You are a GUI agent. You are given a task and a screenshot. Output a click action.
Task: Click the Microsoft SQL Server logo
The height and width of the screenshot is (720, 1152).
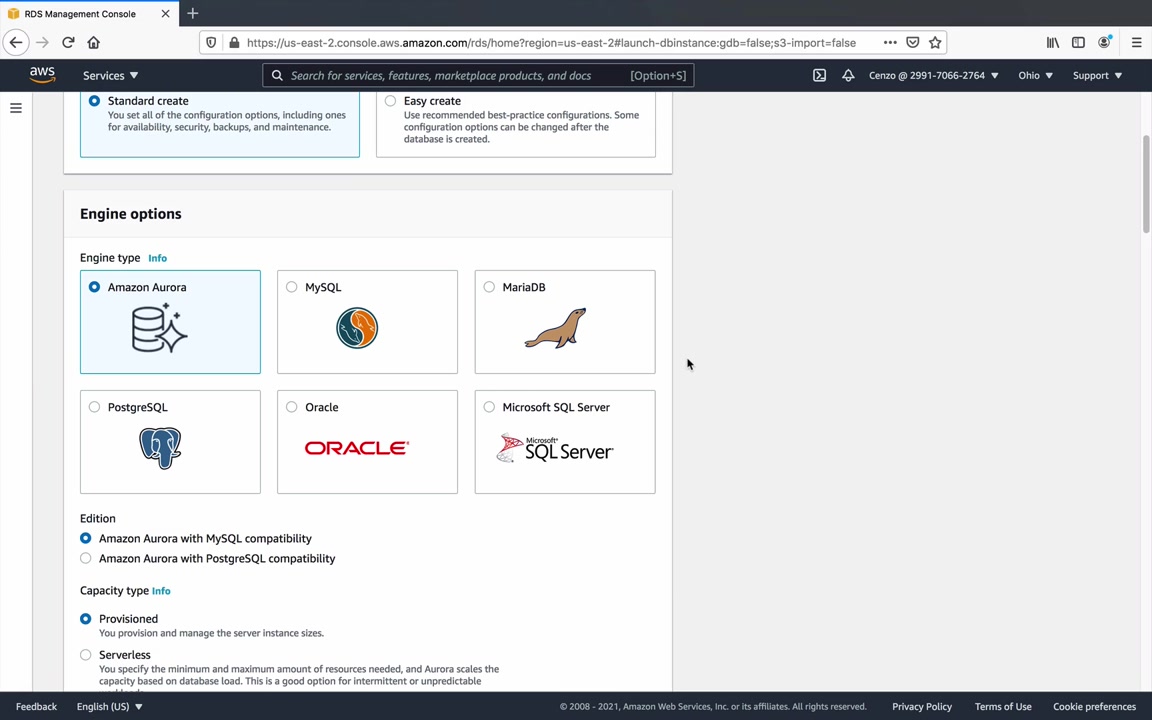tap(555, 448)
